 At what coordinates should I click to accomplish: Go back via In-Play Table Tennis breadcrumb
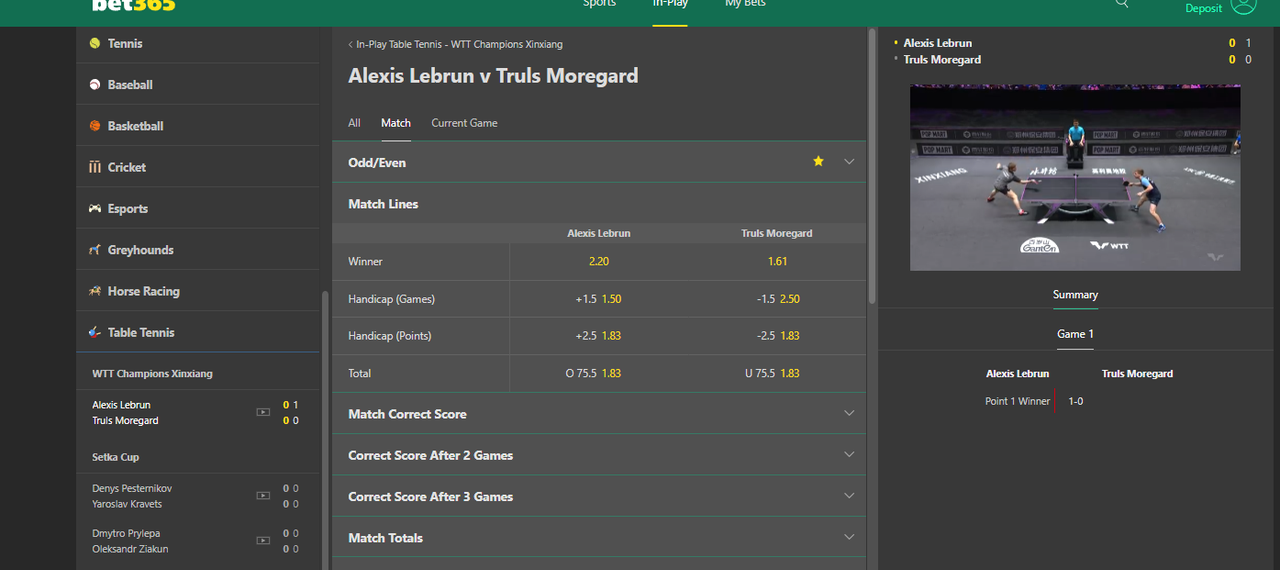click(455, 45)
